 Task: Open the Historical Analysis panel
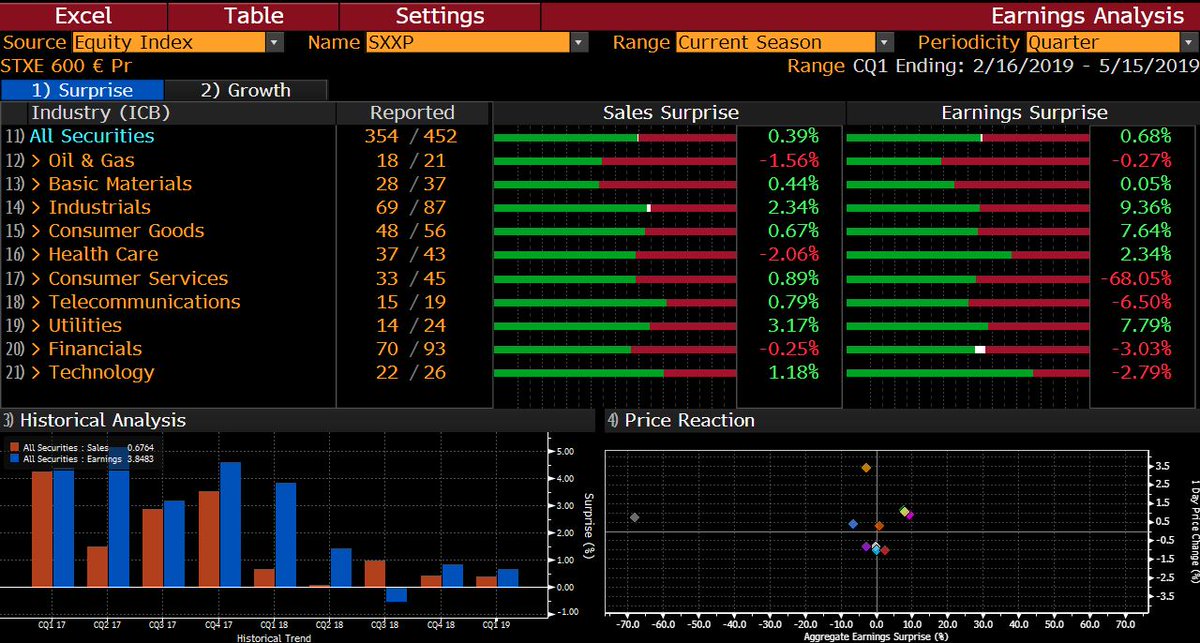click(102, 420)
